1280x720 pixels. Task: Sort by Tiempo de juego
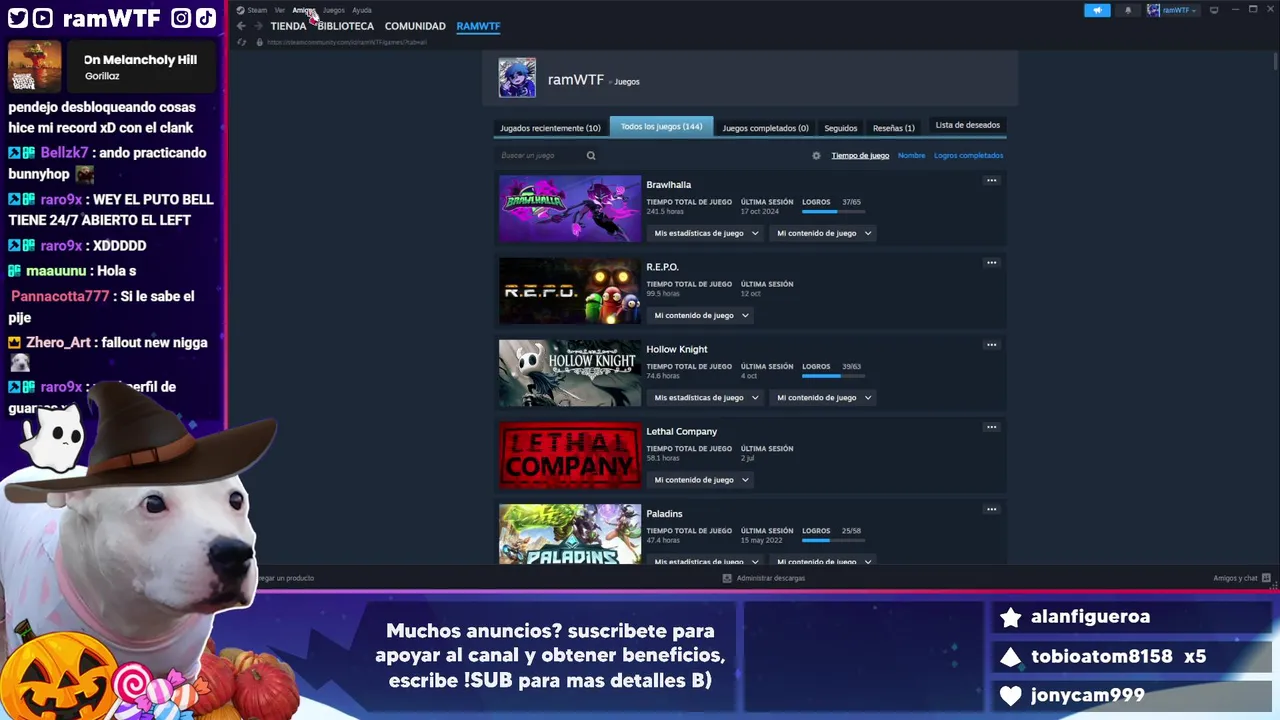tap(860, 155)
